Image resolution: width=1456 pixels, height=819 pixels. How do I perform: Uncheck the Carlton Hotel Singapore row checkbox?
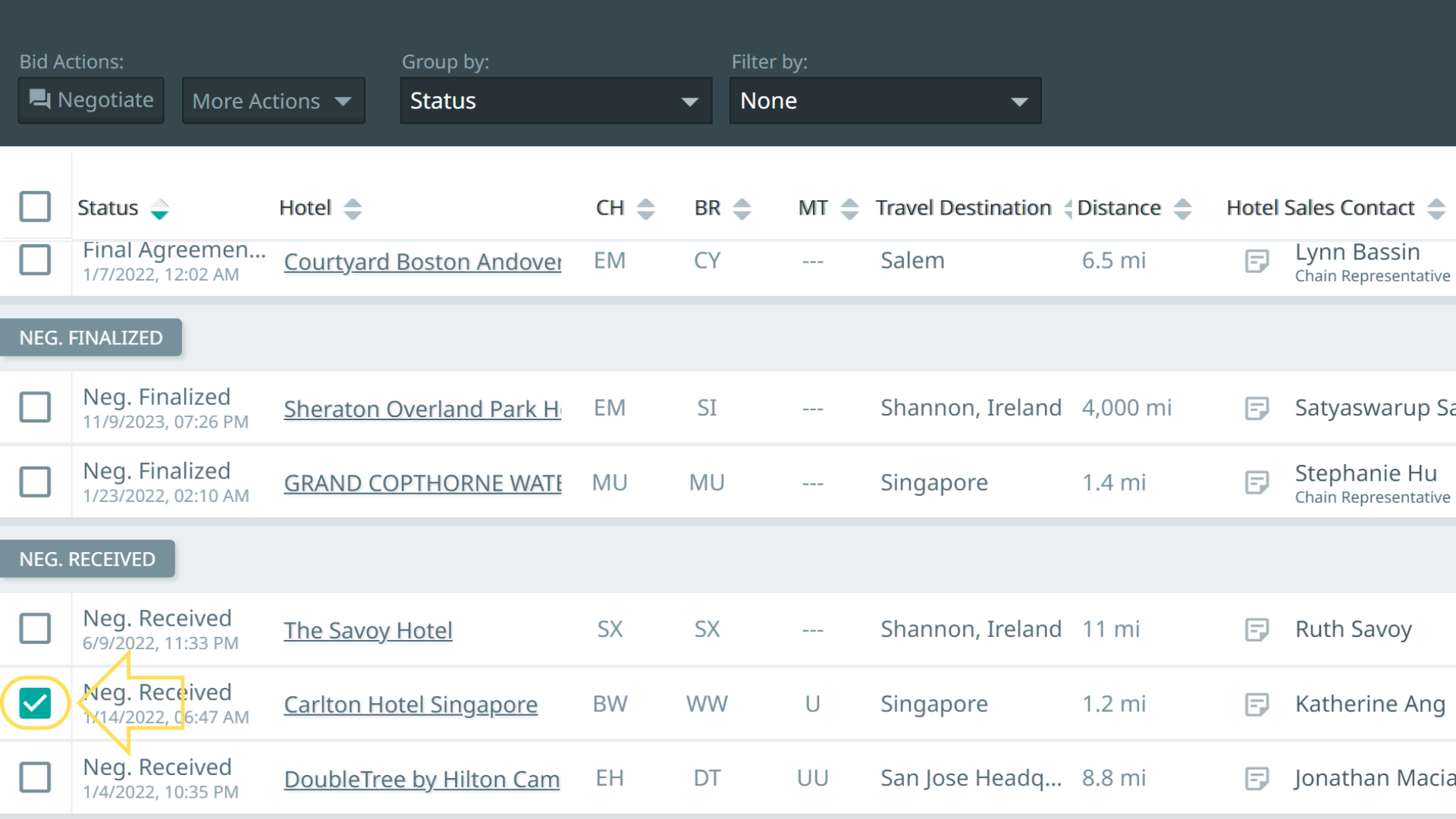[35, 704]
